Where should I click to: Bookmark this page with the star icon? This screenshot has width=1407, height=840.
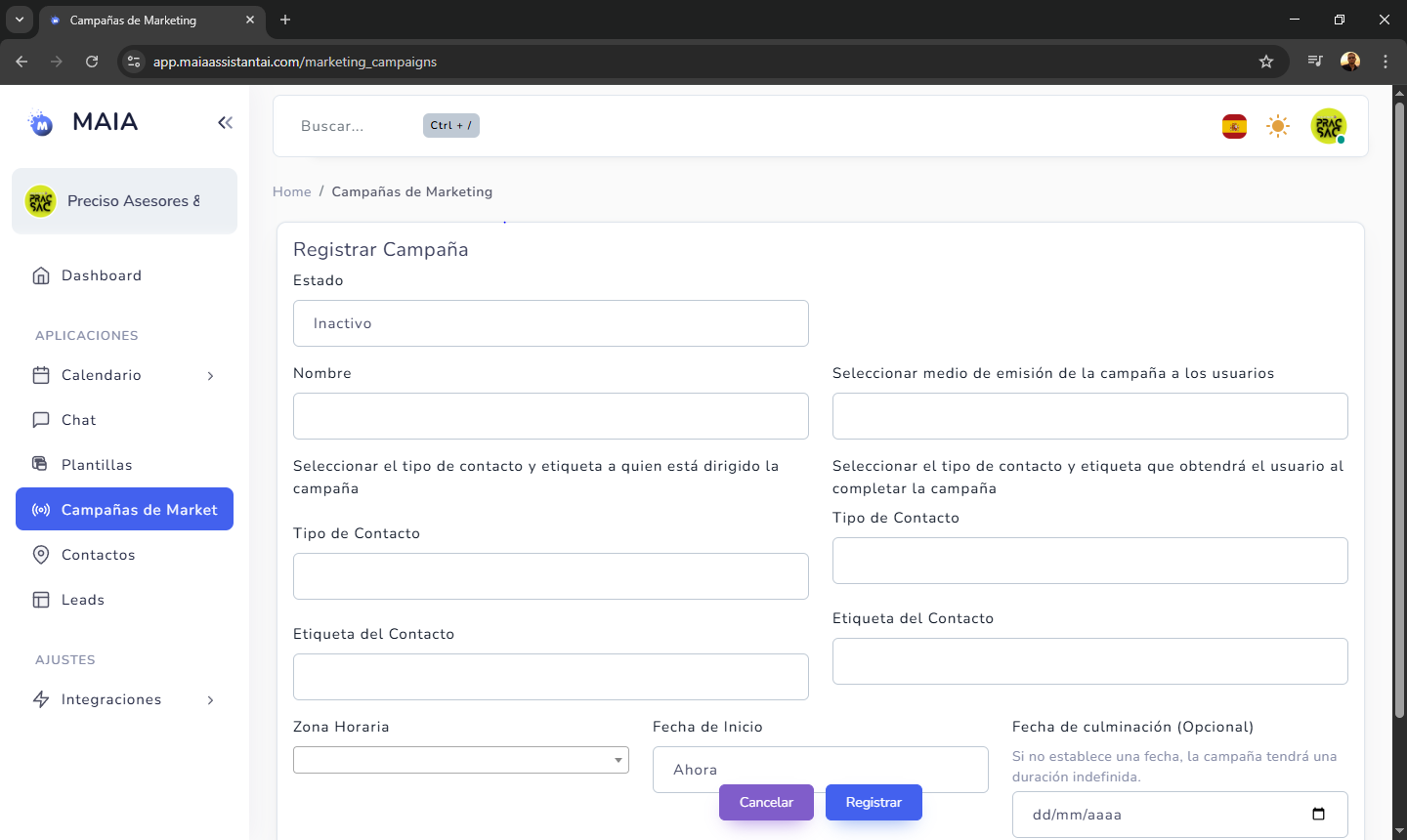1266,62
